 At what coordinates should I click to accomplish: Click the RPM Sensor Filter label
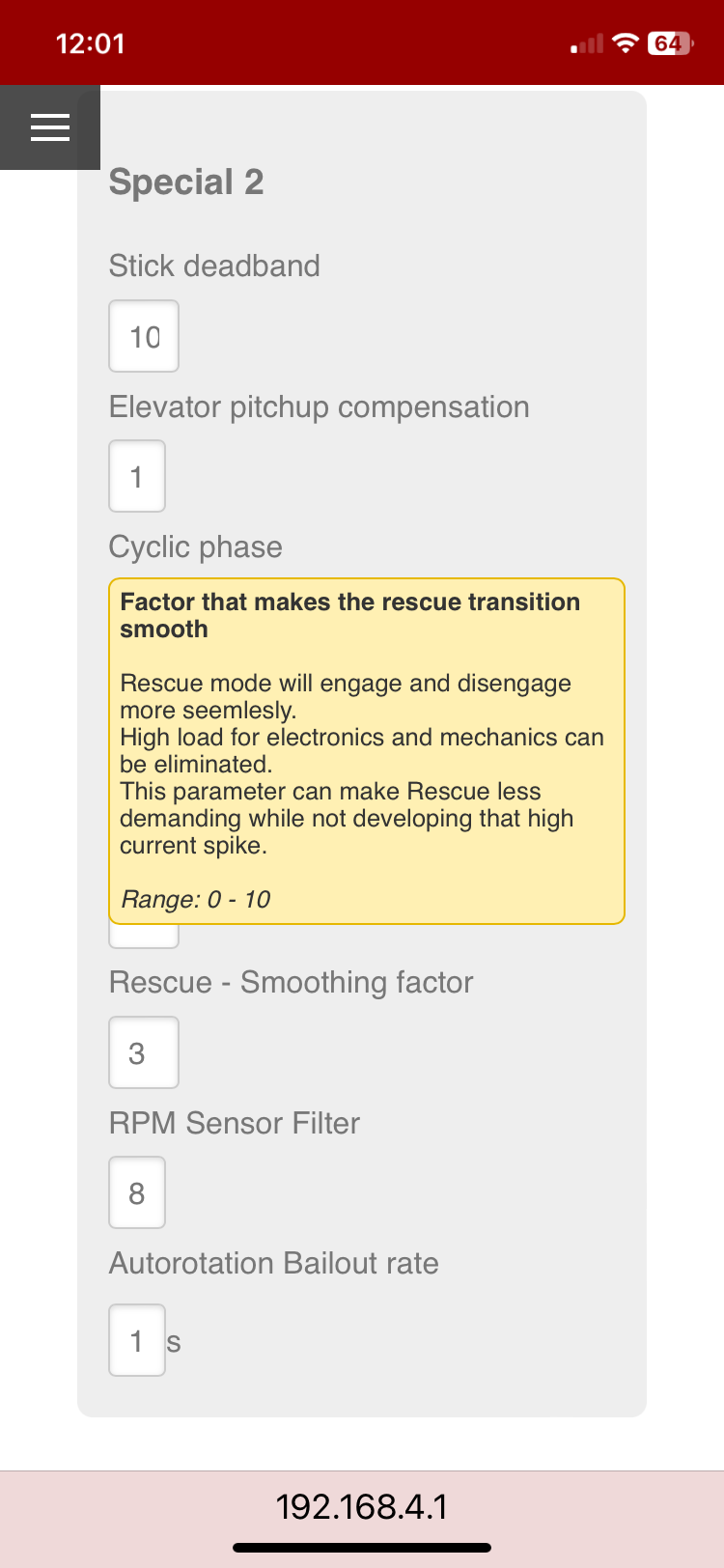tap(235, 1123)
